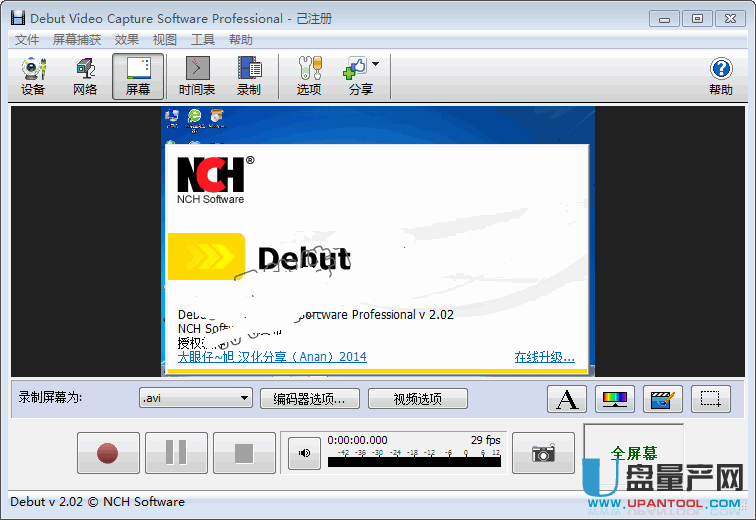The height and width of the screenshot is (520, 756).
Task: Open the text caption tool
Action: 567,399
